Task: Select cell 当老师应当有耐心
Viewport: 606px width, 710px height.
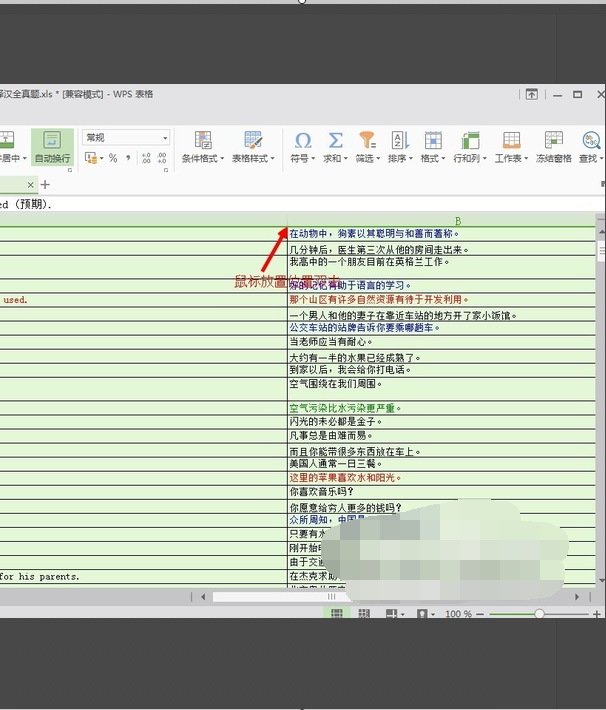Action: 442,342
